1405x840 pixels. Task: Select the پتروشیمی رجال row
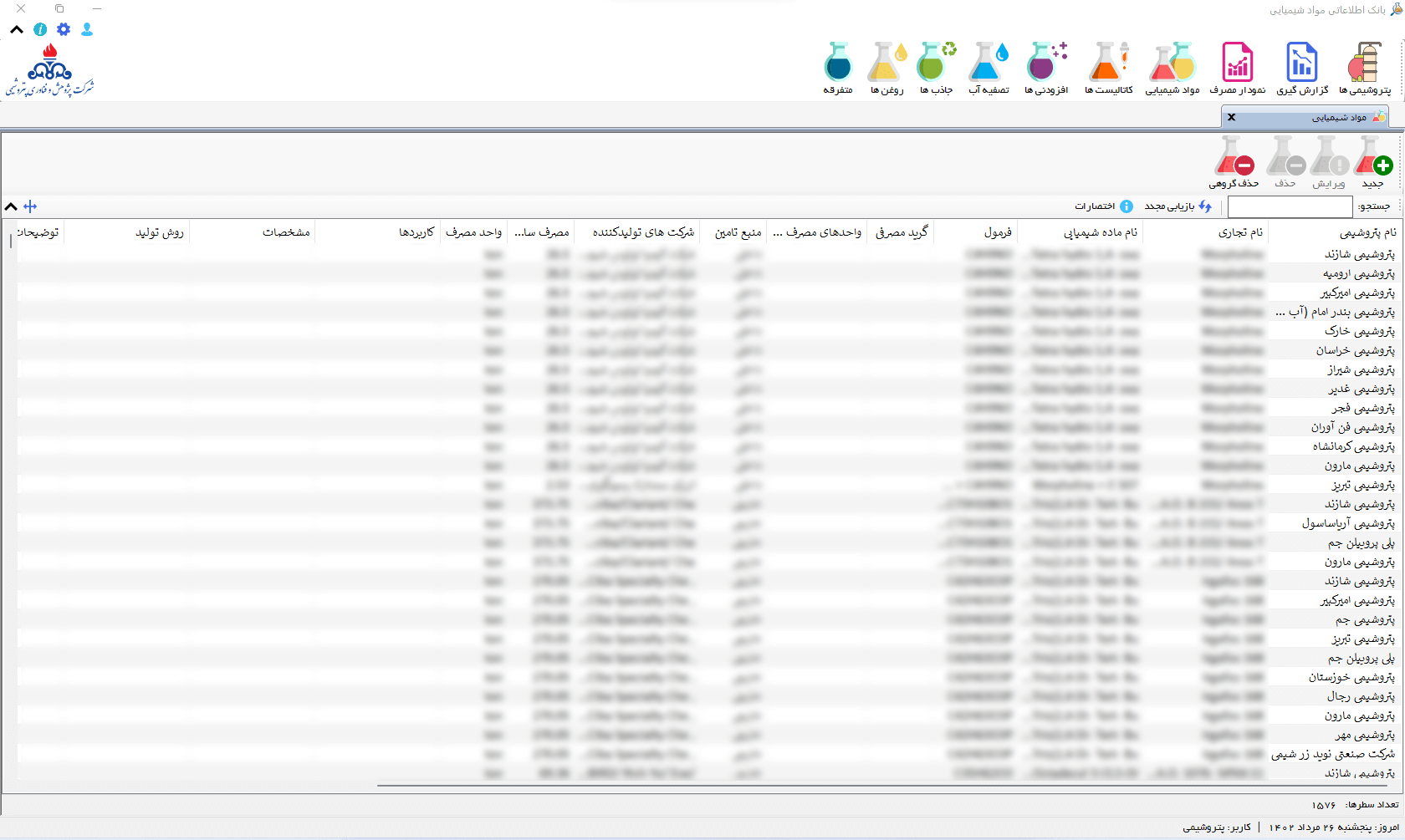click(709, 696)
